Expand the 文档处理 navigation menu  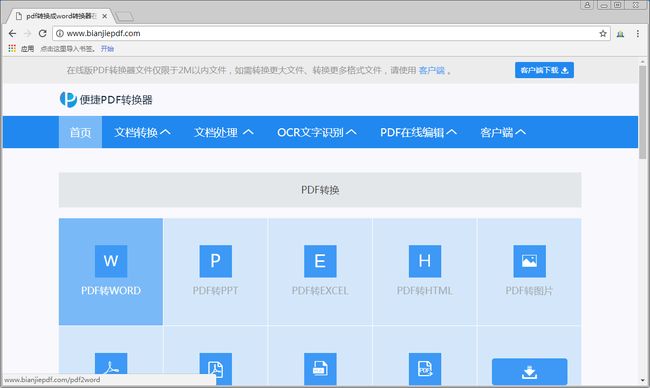click(224, 132)
